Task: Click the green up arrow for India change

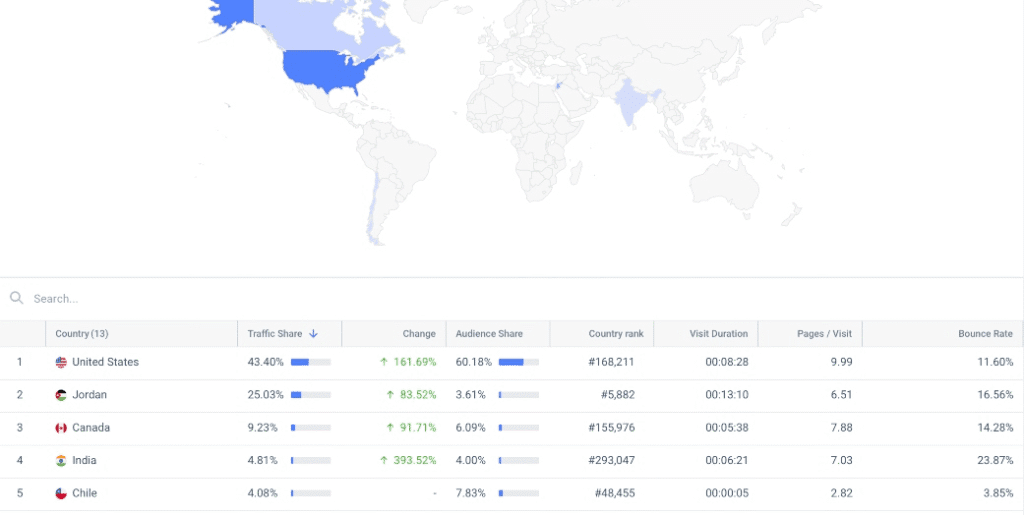Action: coord(384,461)
